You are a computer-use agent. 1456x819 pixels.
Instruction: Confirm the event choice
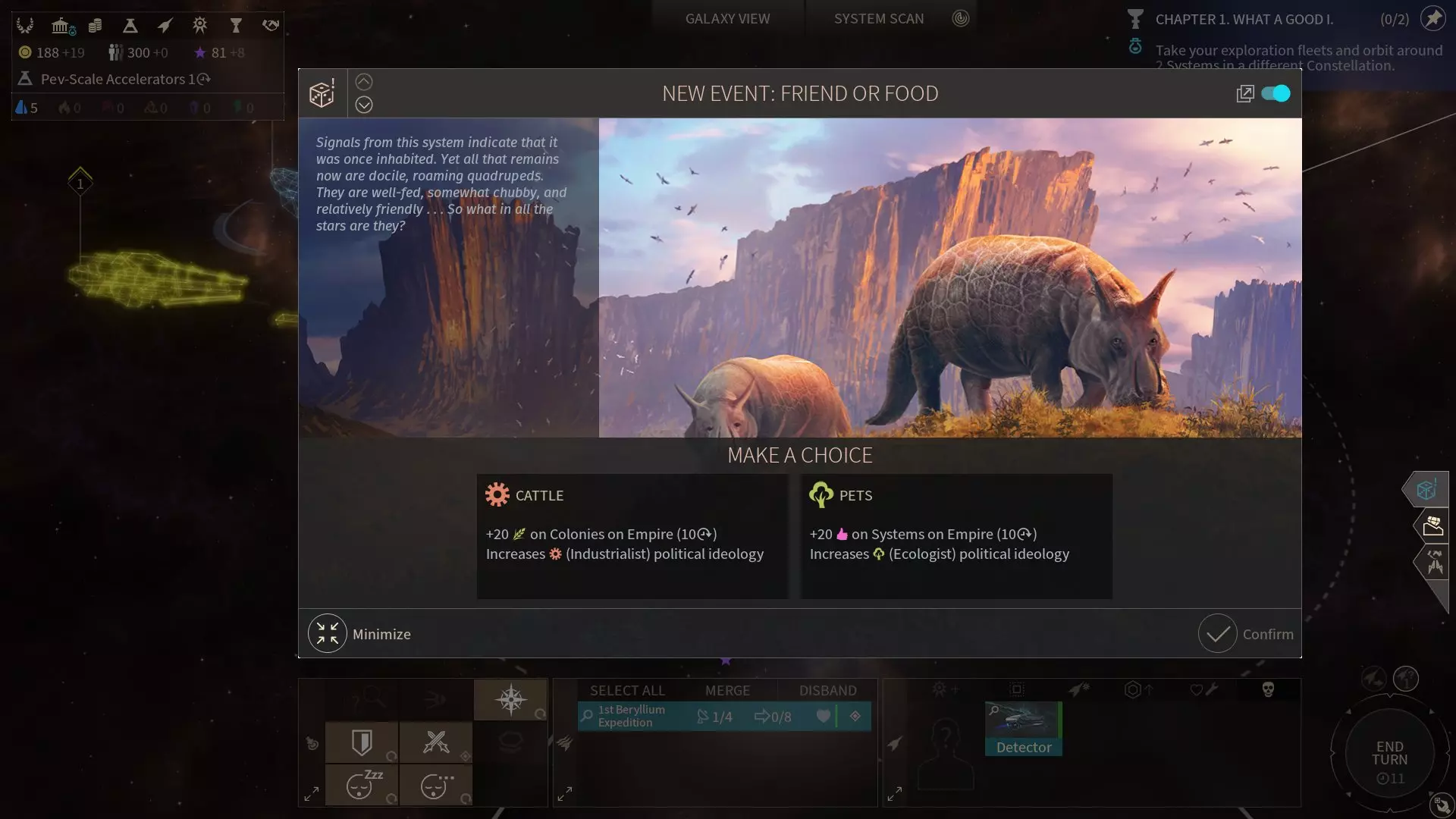coord(1246,633)
